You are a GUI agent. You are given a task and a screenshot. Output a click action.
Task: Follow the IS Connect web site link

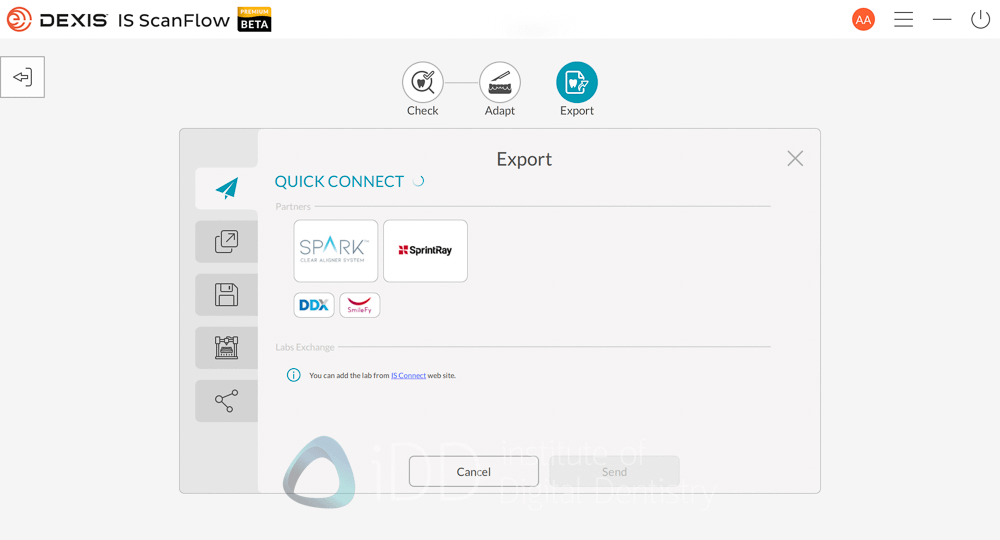click(408, 376)
